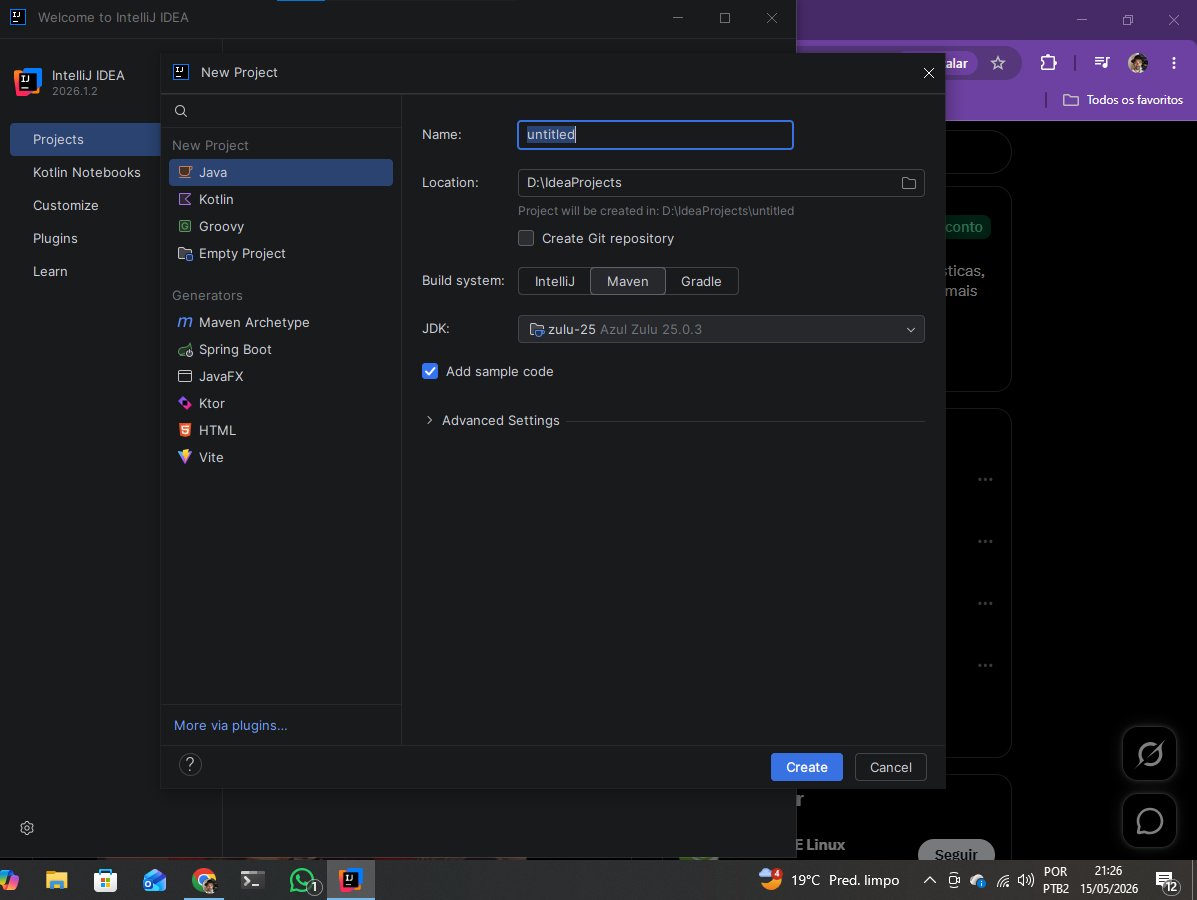This screenshot has height=900, width=1197.
Task: Enable the Create Git repository checkbox
Action: pyautogui.click(x=526, y=238)
